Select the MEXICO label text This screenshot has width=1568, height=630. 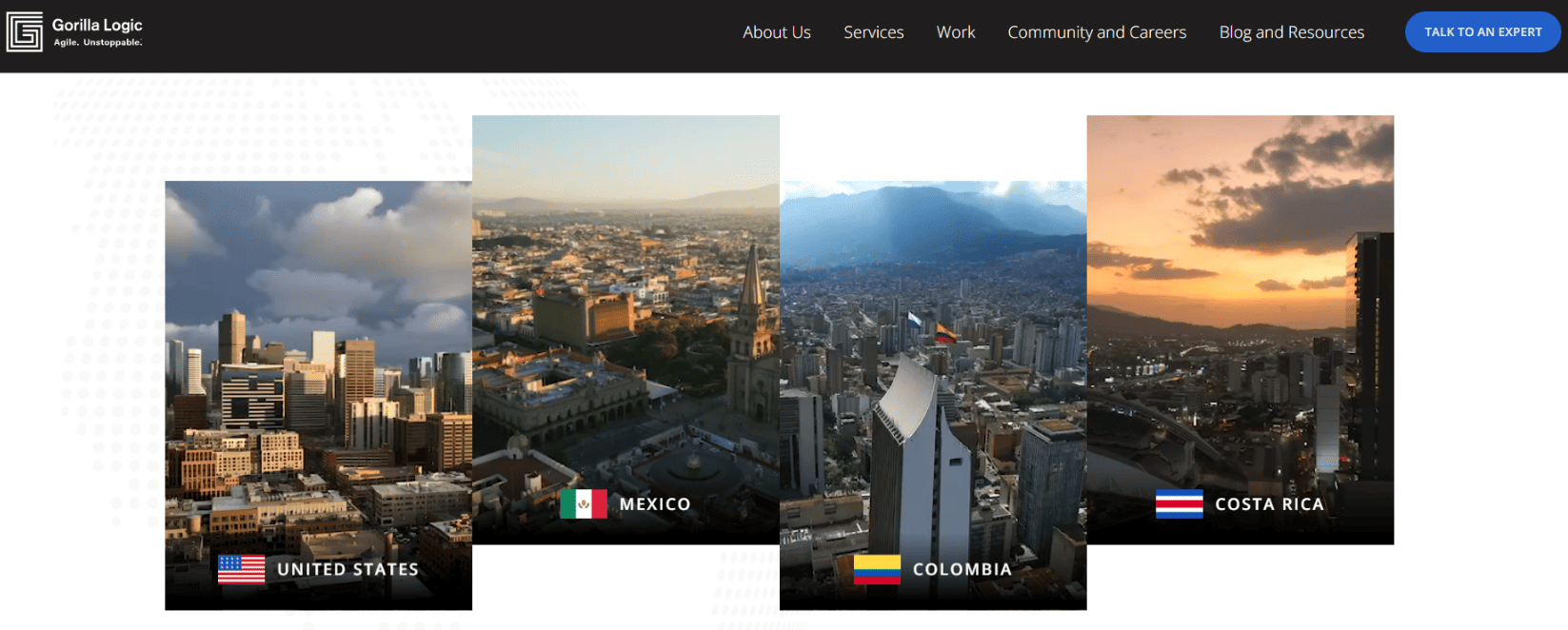click(x=655, y=504)
